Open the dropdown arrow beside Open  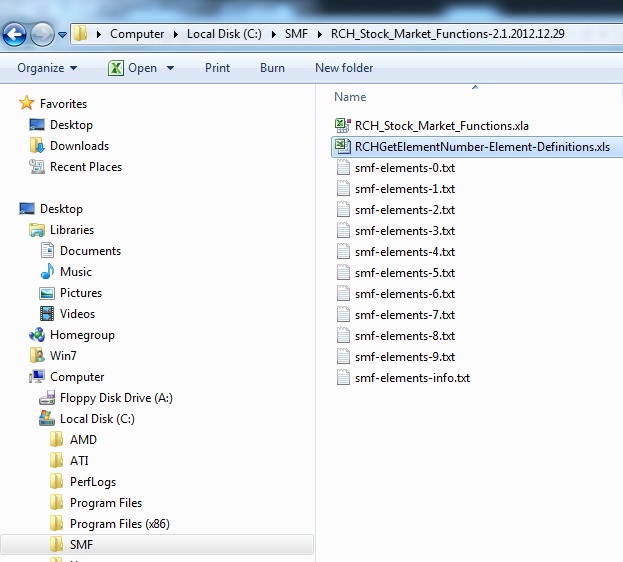click(x=170, y=68)
